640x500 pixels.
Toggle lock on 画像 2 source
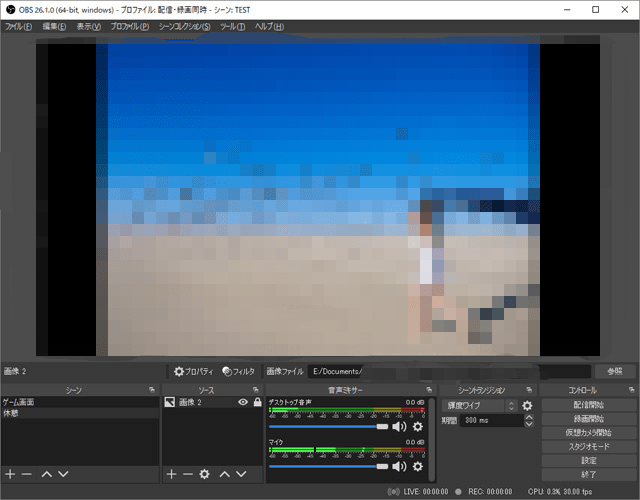coord(257,402)
